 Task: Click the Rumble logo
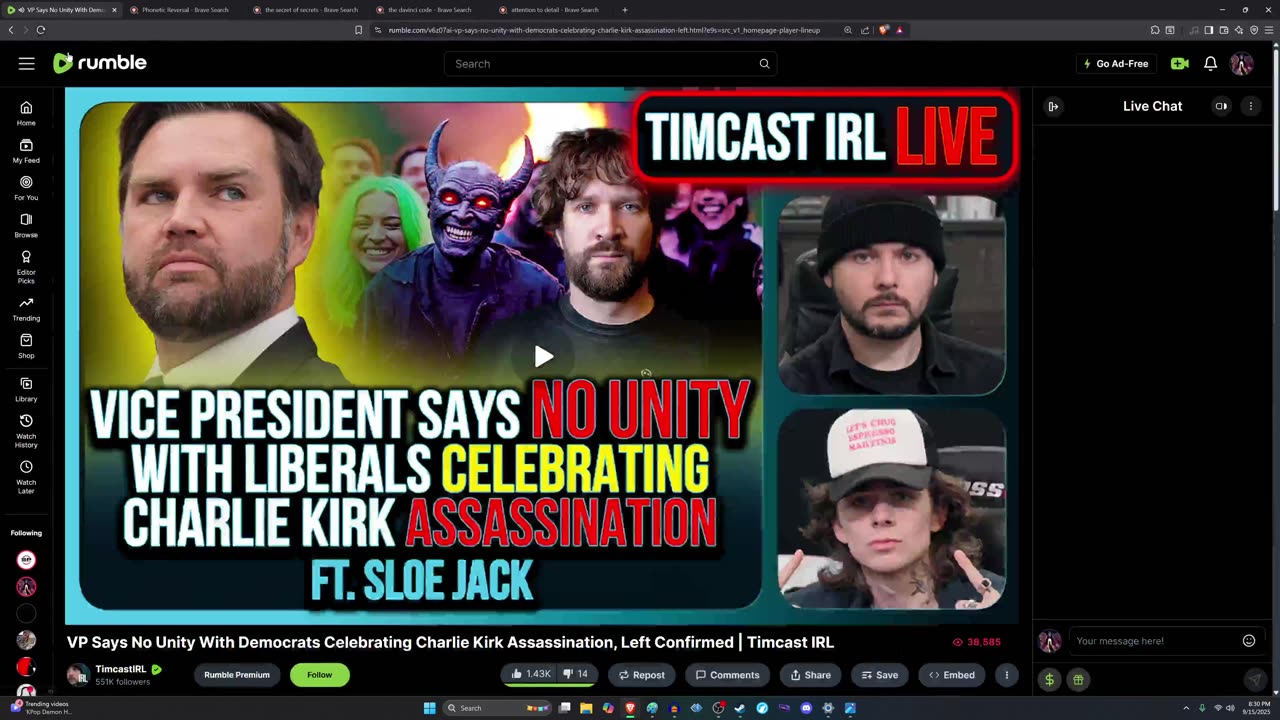click(x=100, y=63)
